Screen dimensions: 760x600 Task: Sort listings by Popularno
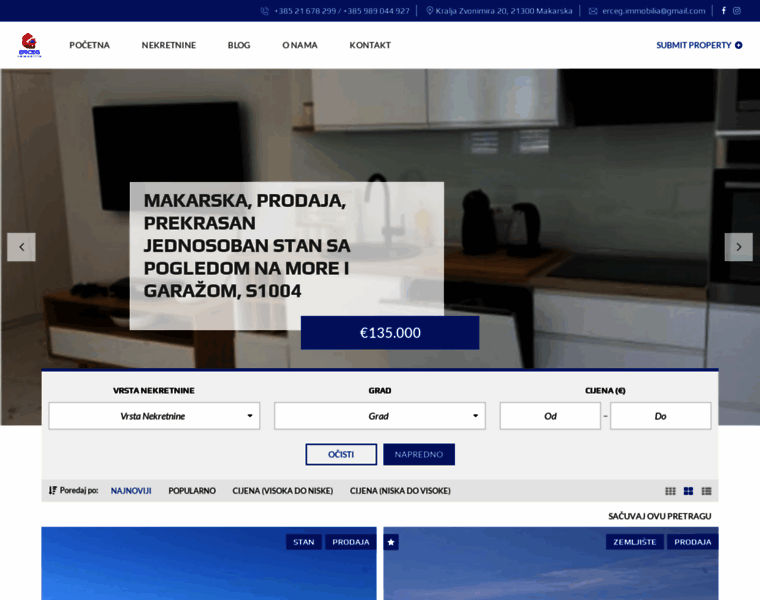tap(192, 491)
